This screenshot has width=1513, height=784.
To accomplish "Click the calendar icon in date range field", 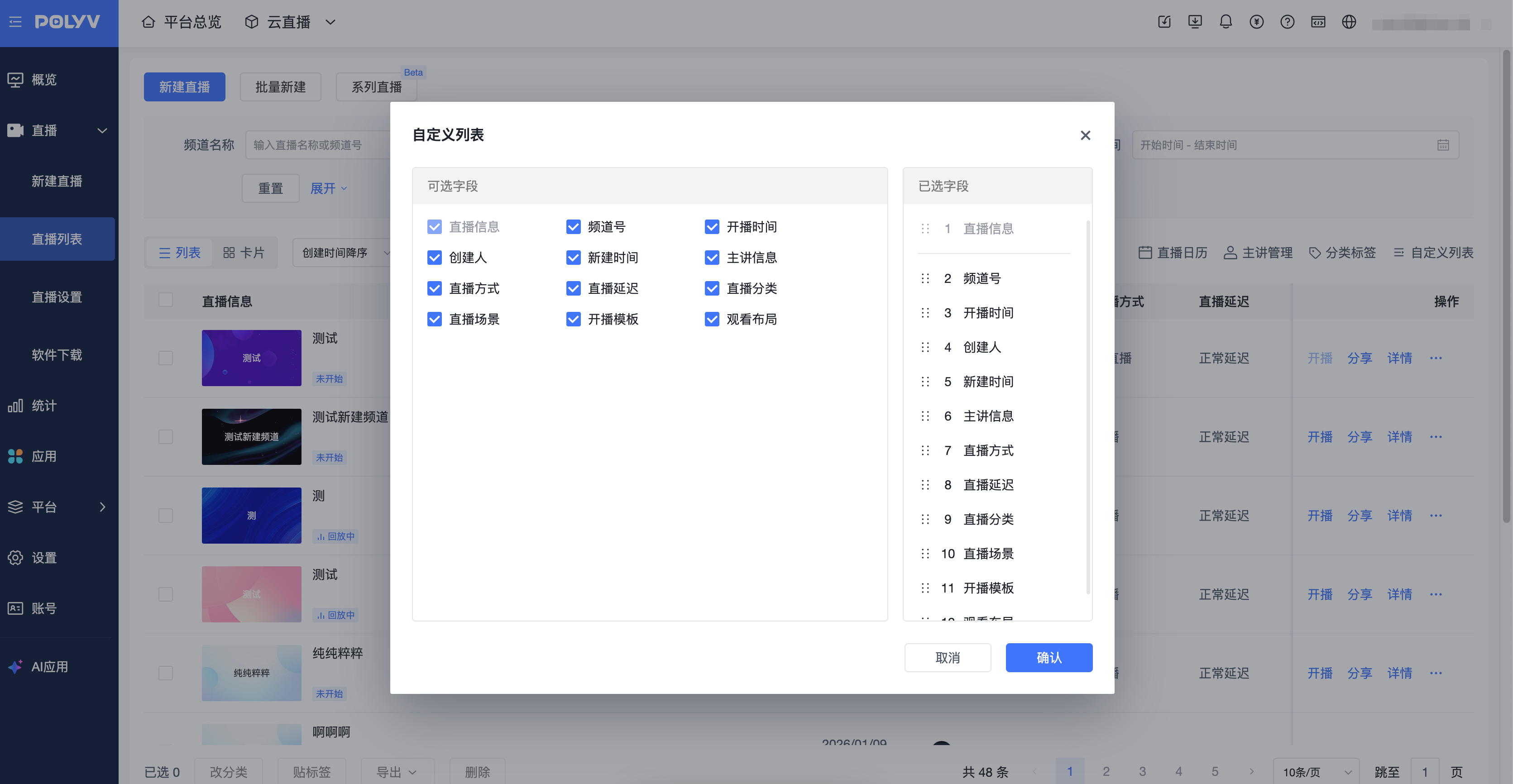I will tap(1442, 145).
